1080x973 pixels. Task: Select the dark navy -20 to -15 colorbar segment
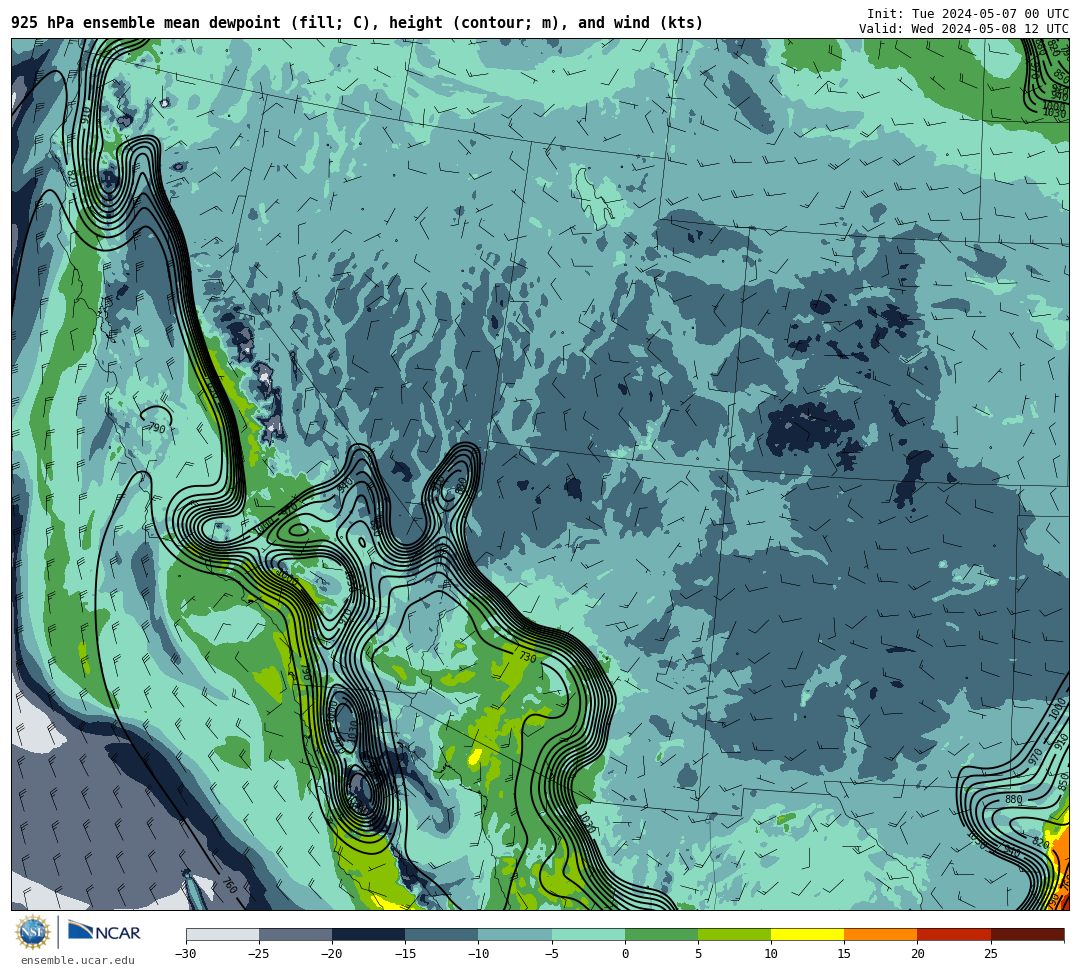coord(368,934)
